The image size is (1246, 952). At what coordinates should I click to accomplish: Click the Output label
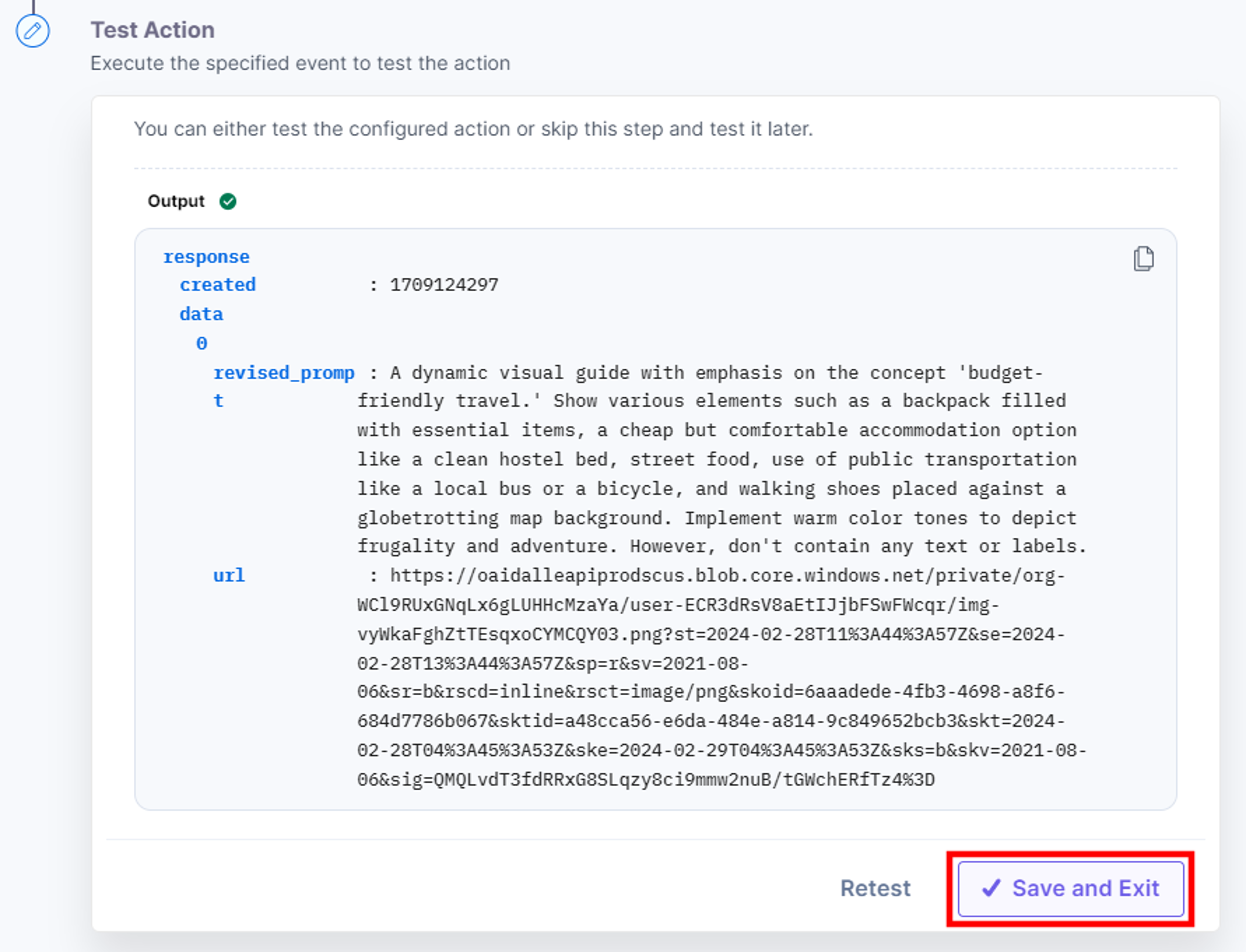click(x=176, y=201)
